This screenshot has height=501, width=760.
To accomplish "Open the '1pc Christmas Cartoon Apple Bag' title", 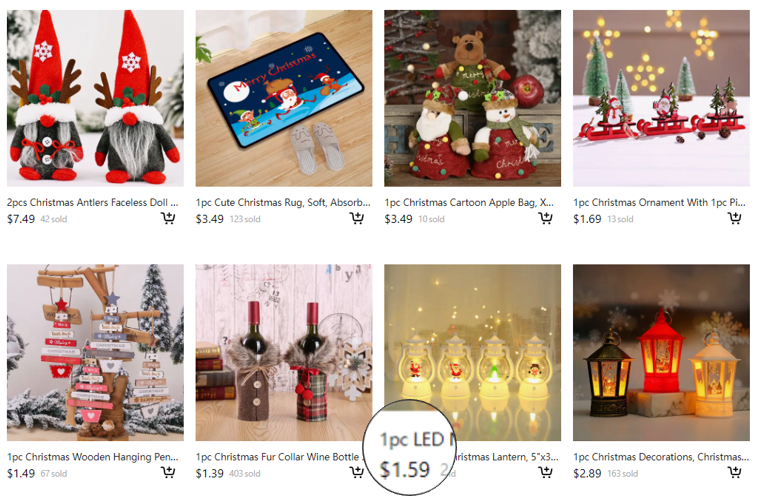I will pos(469,203).
